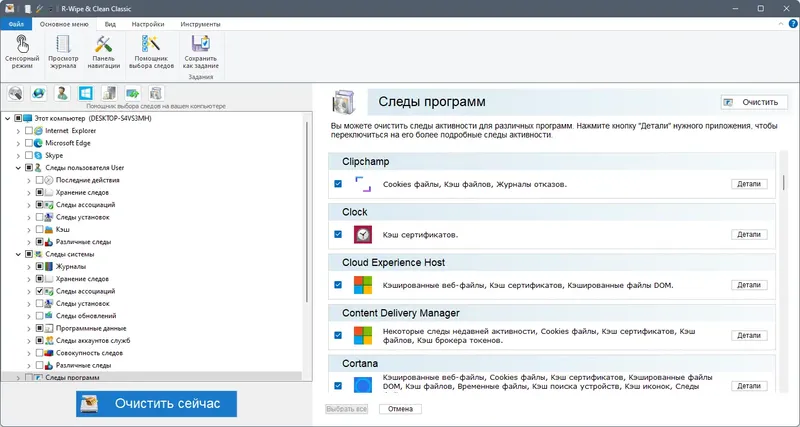Switch to the Инструменты tab
Screen dimensions: 800x427
click(201, 24)
